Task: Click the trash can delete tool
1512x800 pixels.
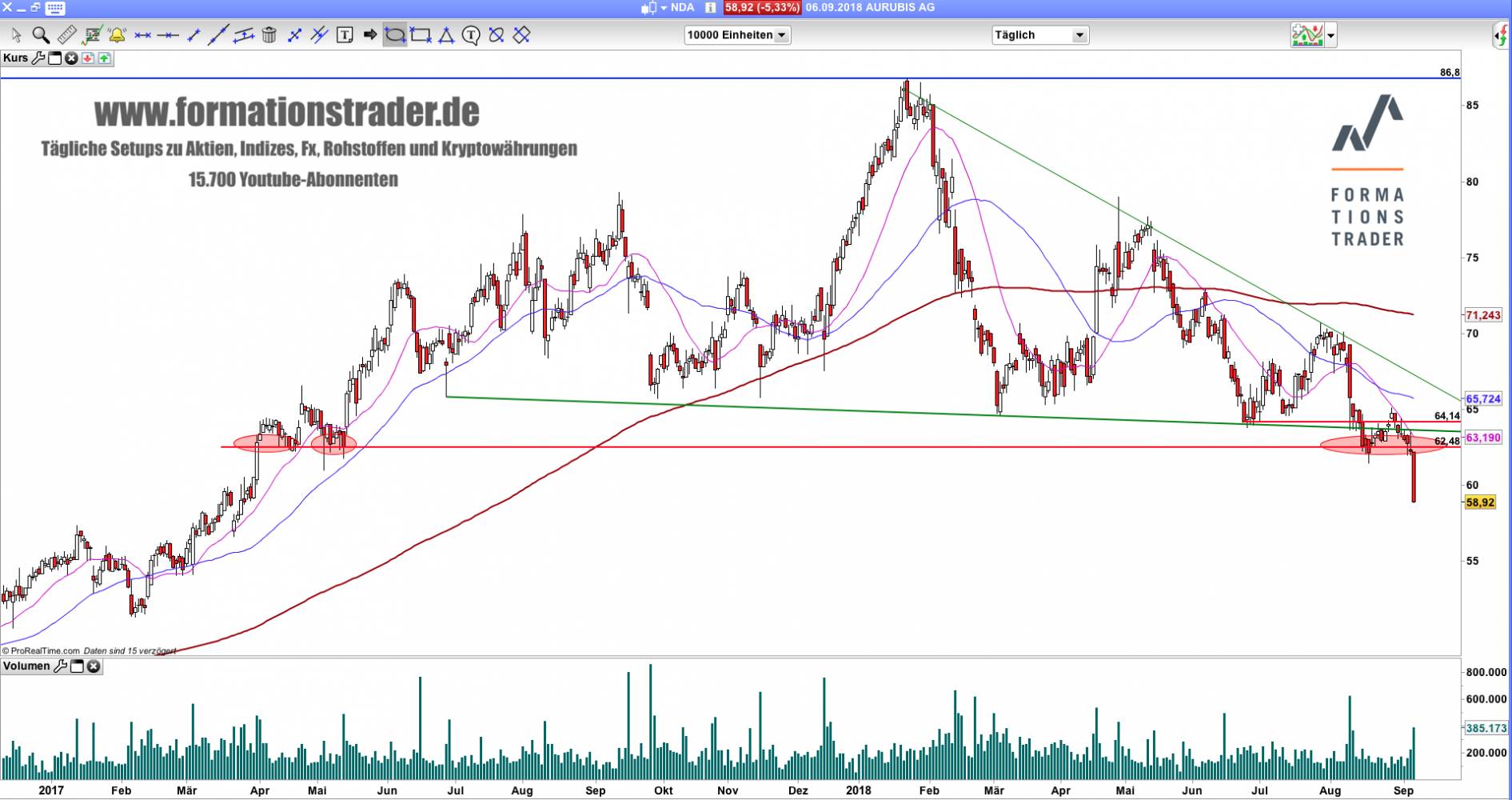Action: coord(269,35)
